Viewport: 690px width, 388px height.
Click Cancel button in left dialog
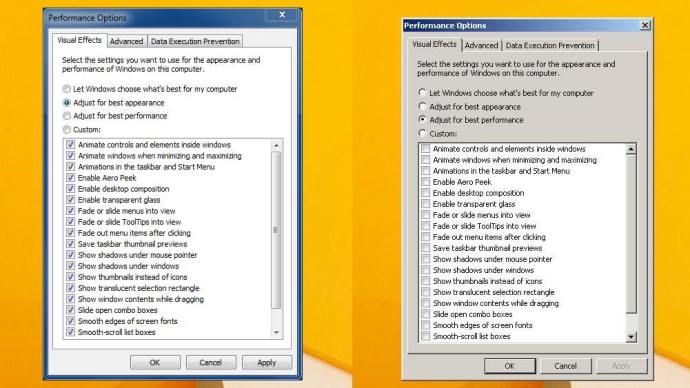[x=211, y=362]
